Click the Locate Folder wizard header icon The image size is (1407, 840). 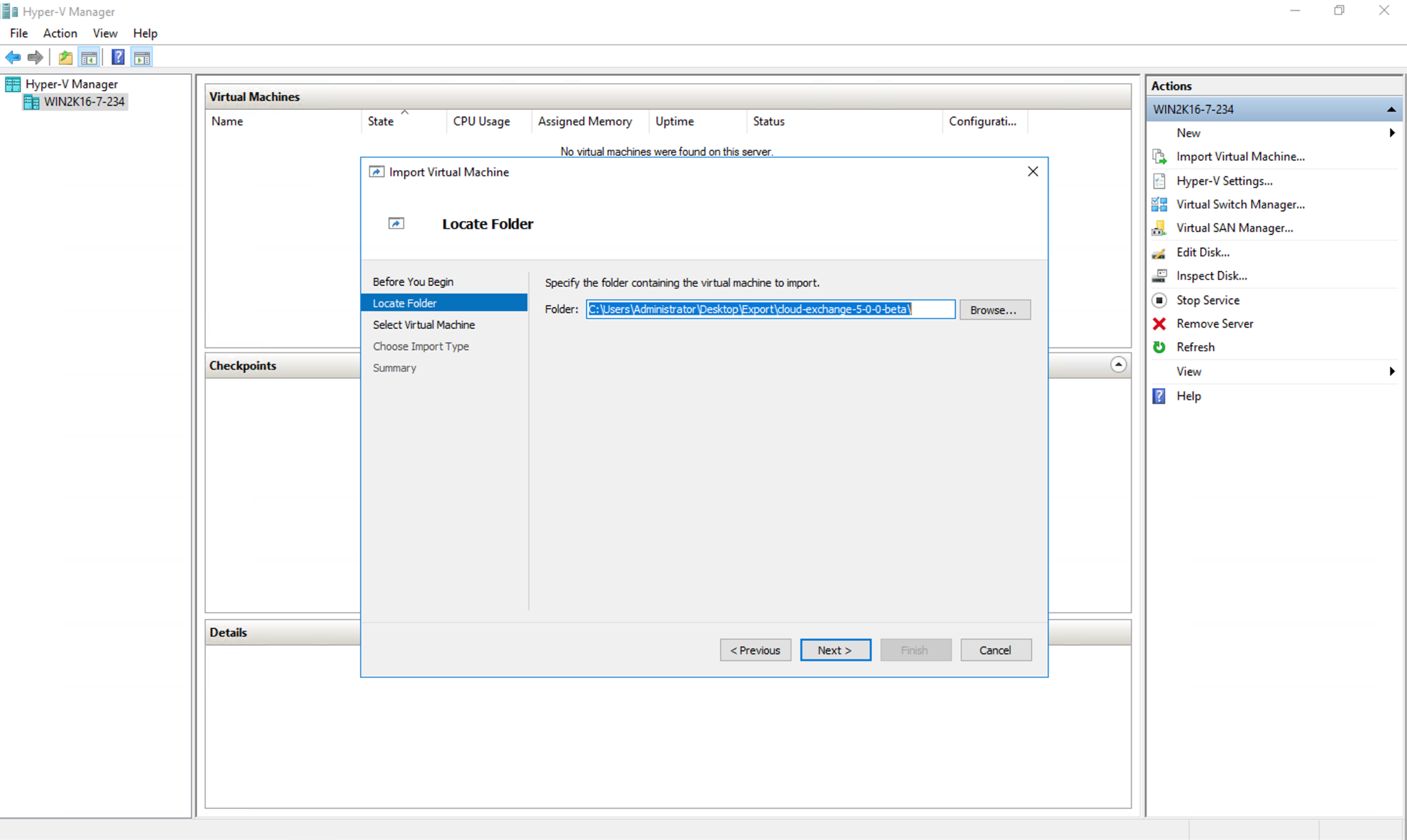click(396, 223)
